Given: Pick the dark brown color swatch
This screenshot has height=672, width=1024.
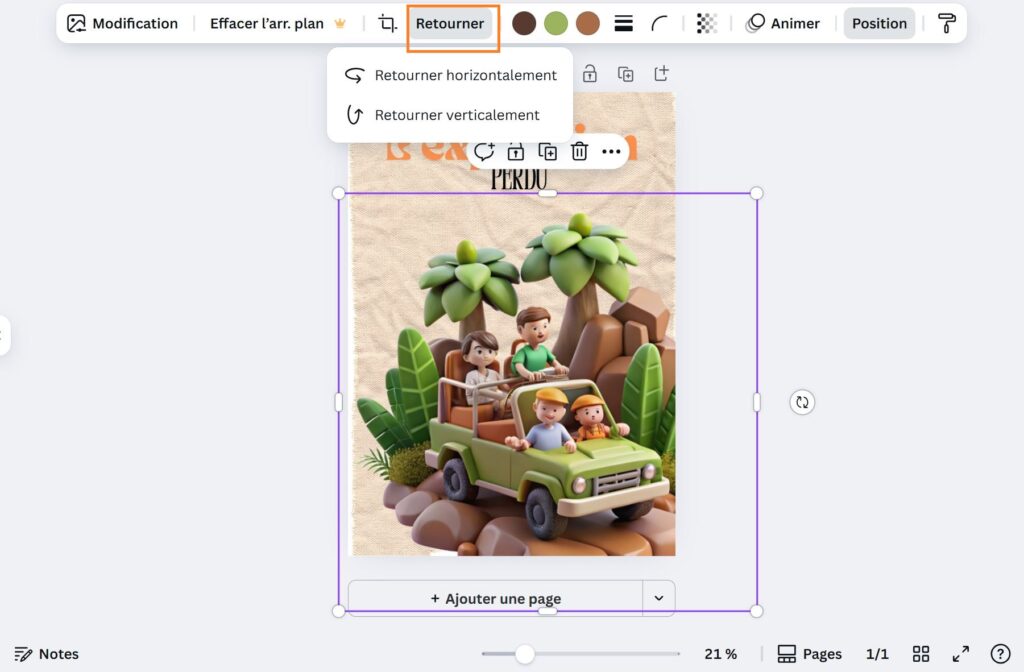Looking at the screenshot, I should tap(524, 24).
